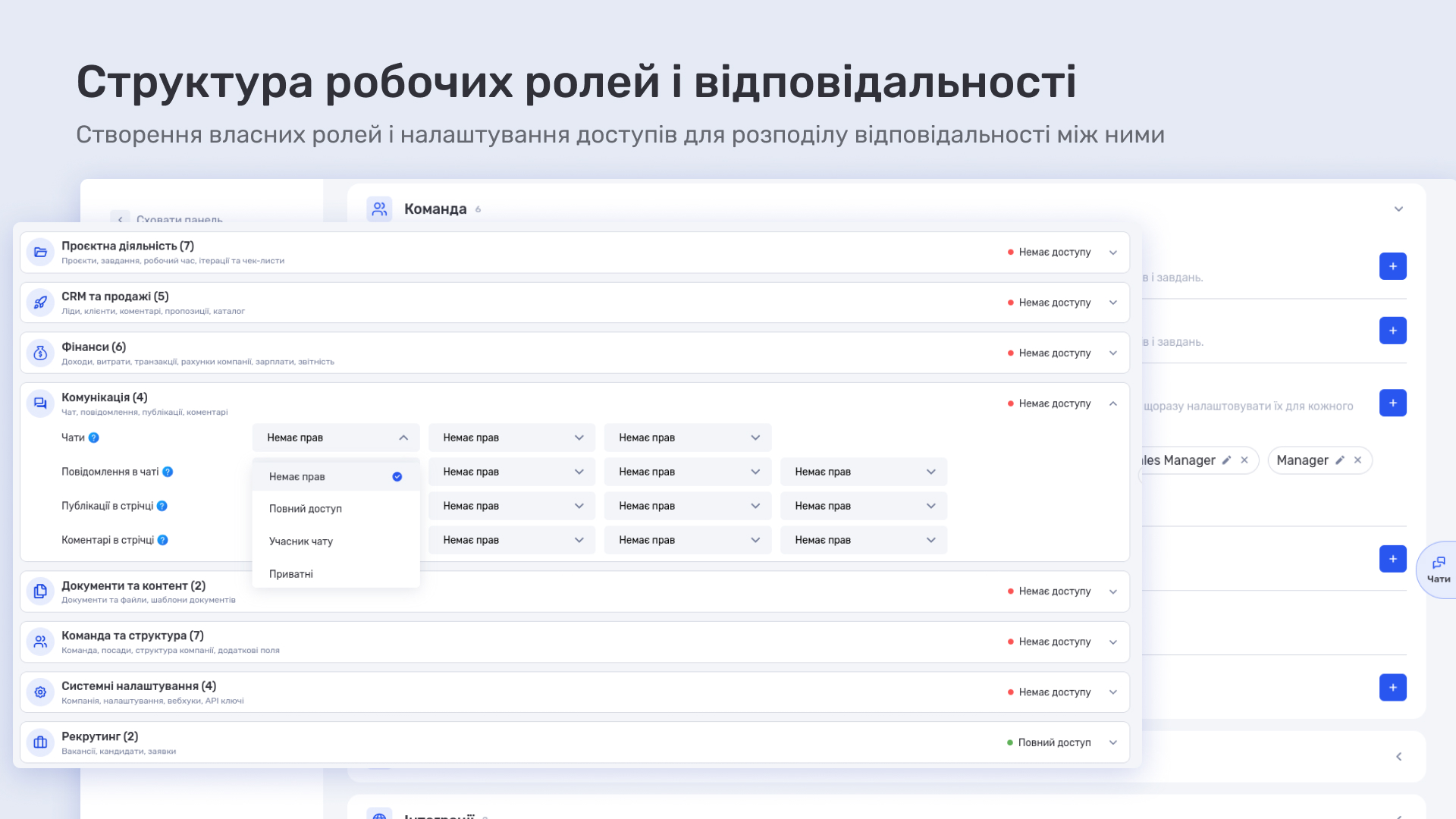The height and width of the screenshot is (819, 1456).
Task: Open Немає доступу status of Комунікація
Action: click(1049, 403)
